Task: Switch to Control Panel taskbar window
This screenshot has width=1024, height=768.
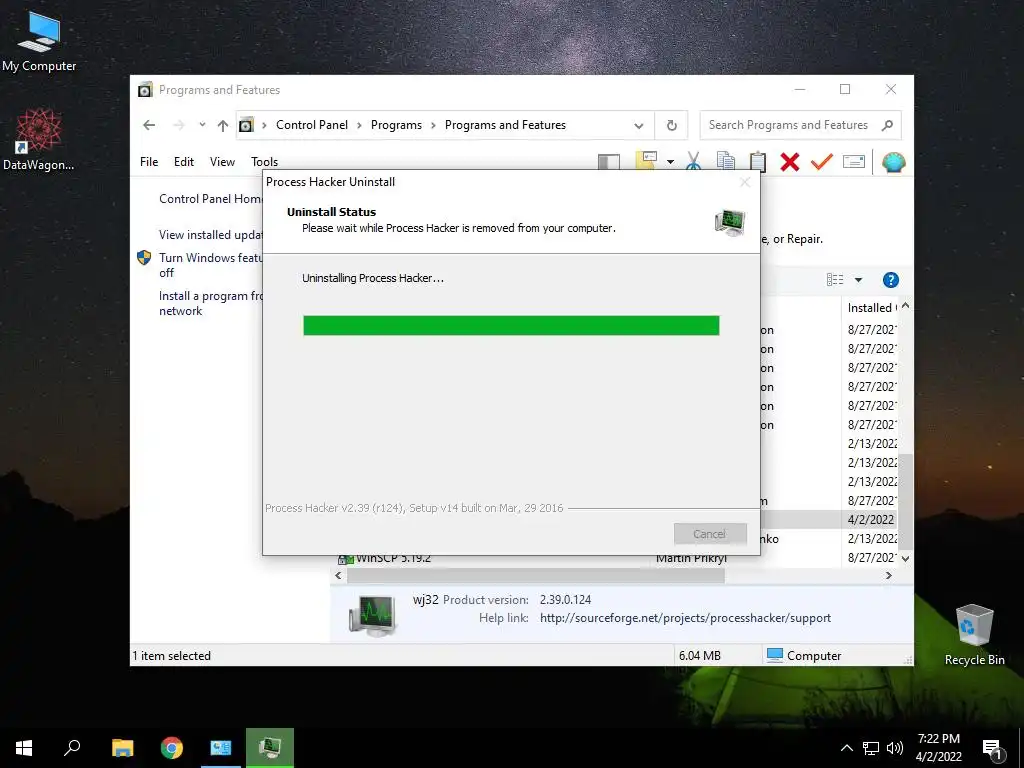Action: point(221,748)
